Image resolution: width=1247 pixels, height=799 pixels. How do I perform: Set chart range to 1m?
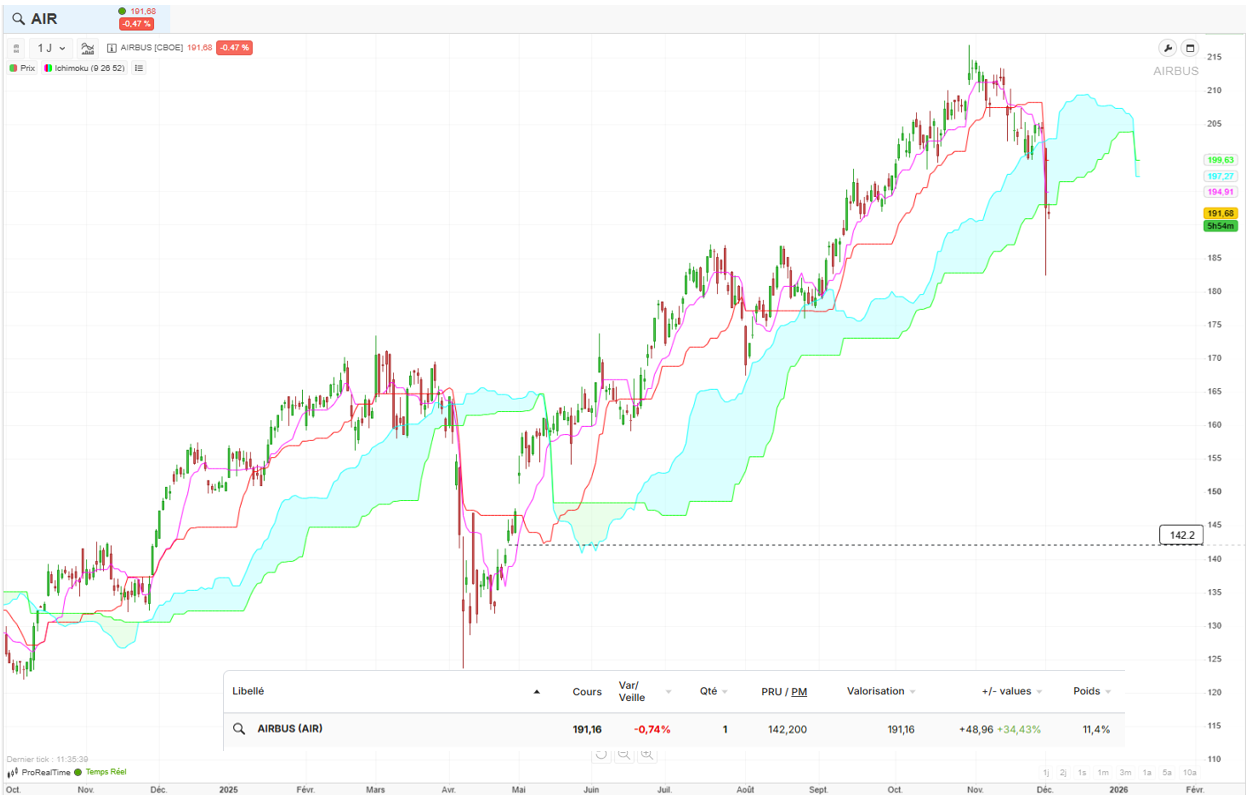(1103, 772)
